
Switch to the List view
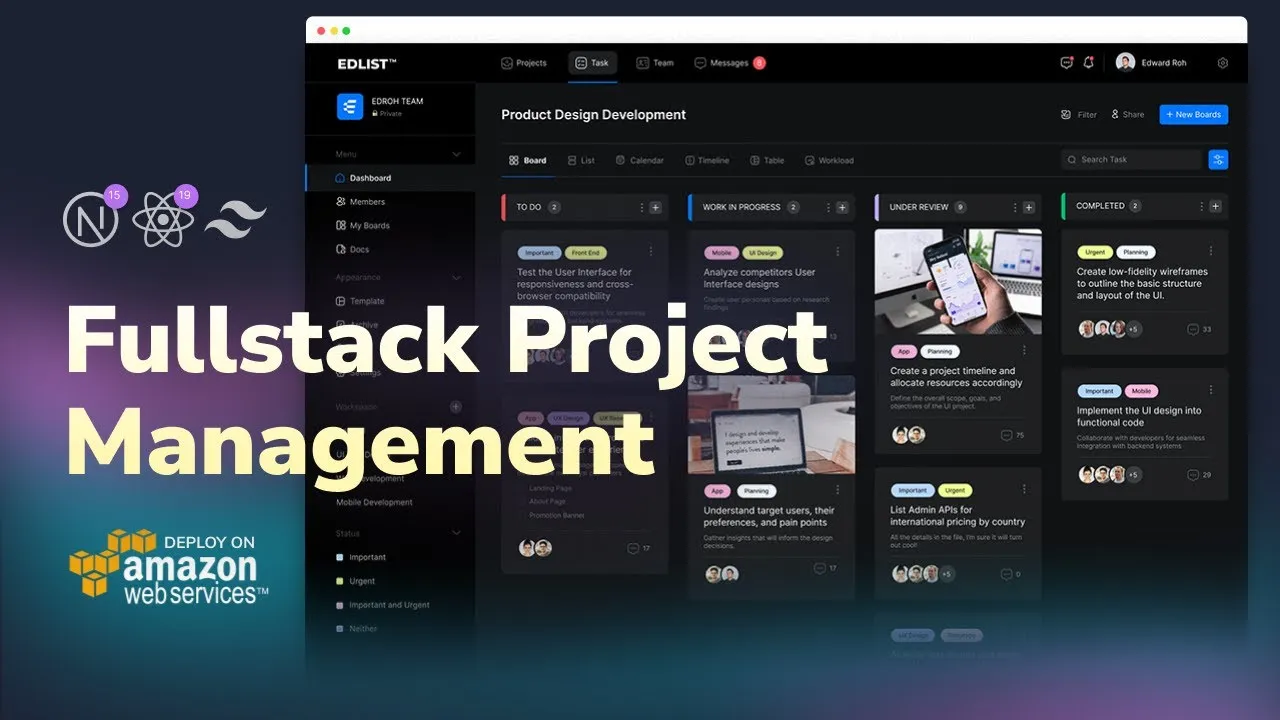tap(581, 160)
